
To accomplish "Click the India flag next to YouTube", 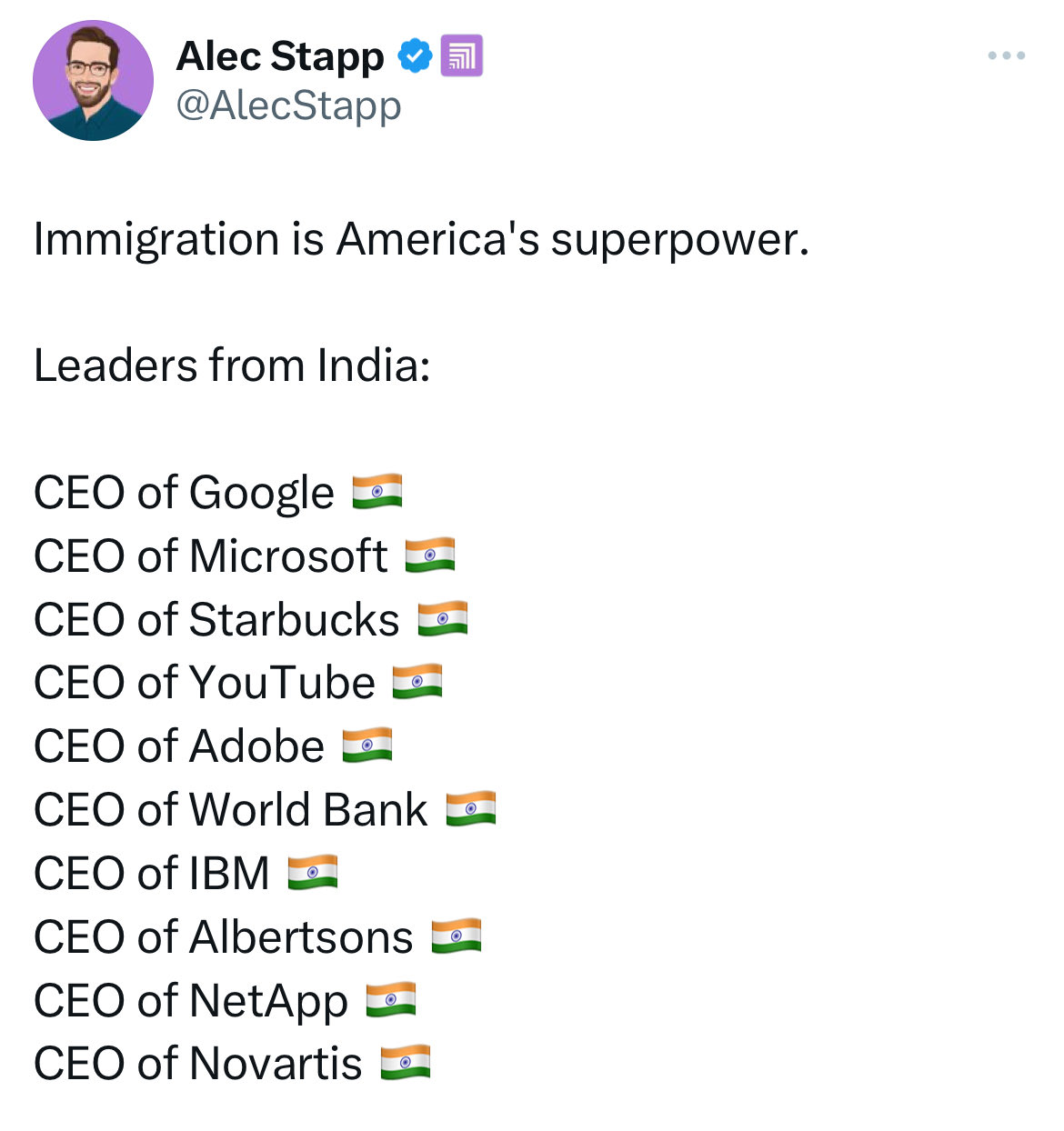I will (417, 682).
